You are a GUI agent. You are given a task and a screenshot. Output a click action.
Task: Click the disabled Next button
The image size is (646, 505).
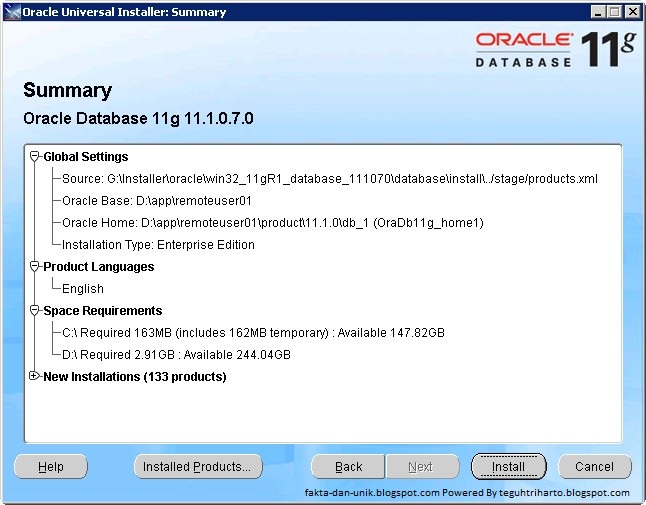[422, 467]
